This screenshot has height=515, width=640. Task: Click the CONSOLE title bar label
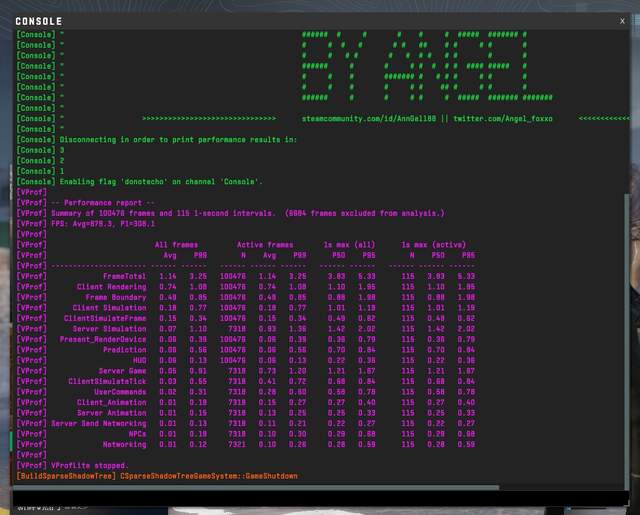click(39, 21)
